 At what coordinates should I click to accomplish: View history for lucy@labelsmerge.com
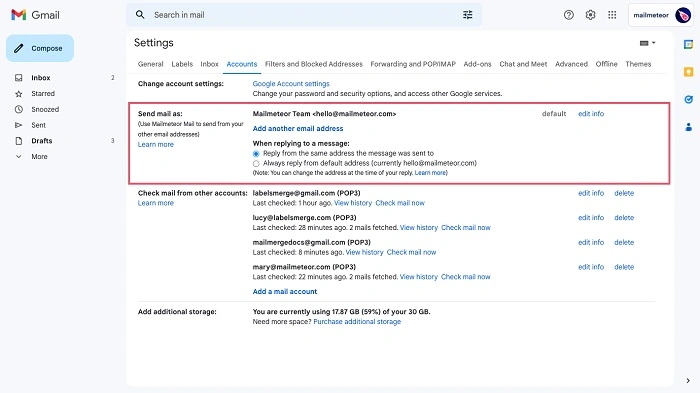point(419,228)
